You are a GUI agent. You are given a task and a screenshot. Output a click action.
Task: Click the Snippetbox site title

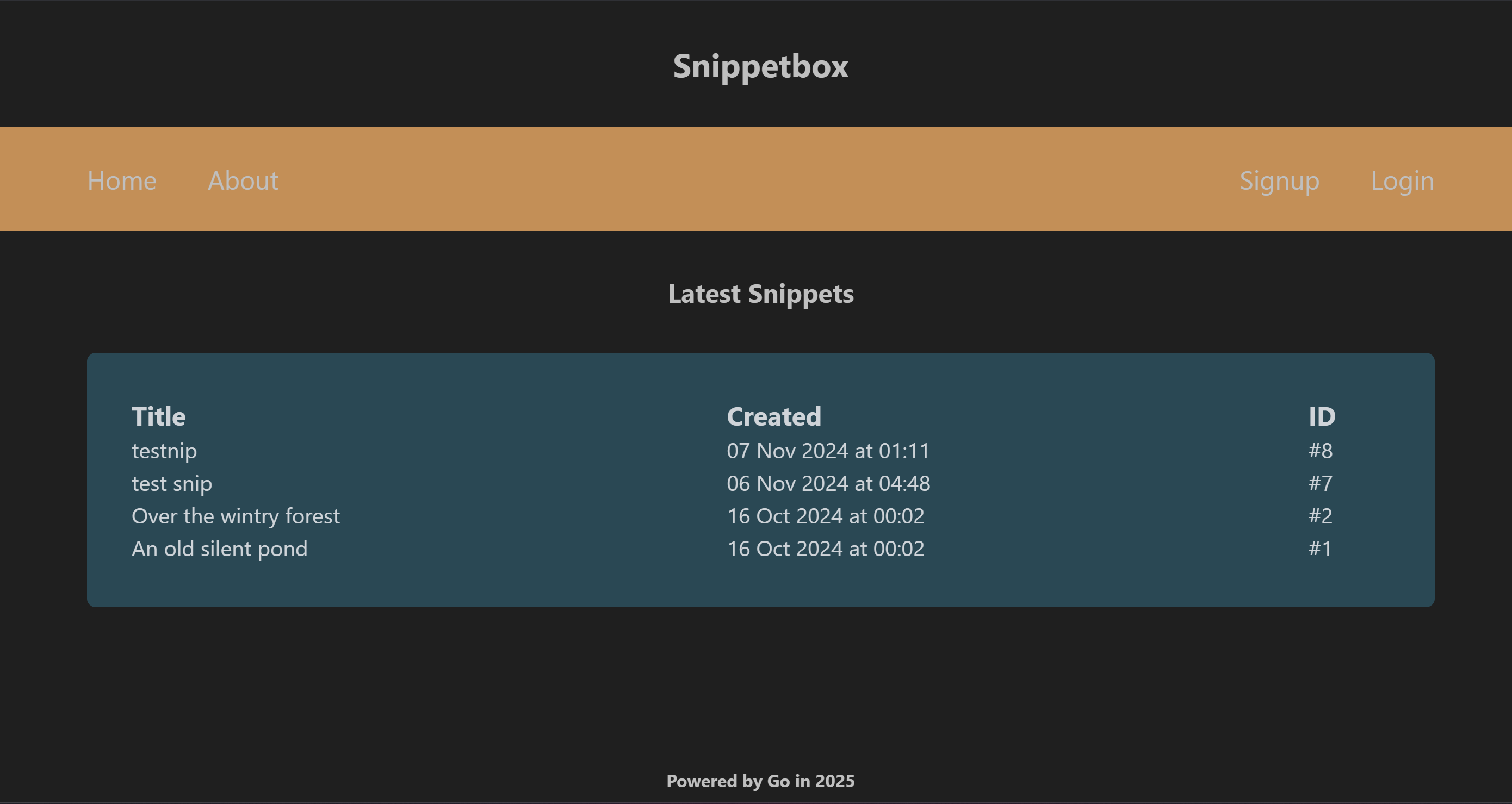click(x=760, y=66)
